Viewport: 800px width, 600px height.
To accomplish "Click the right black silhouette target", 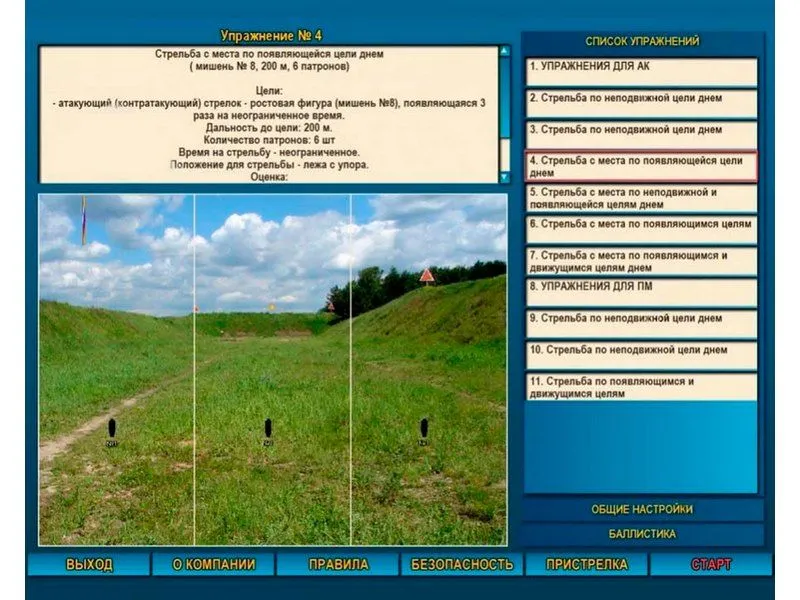I will point(424,429).
